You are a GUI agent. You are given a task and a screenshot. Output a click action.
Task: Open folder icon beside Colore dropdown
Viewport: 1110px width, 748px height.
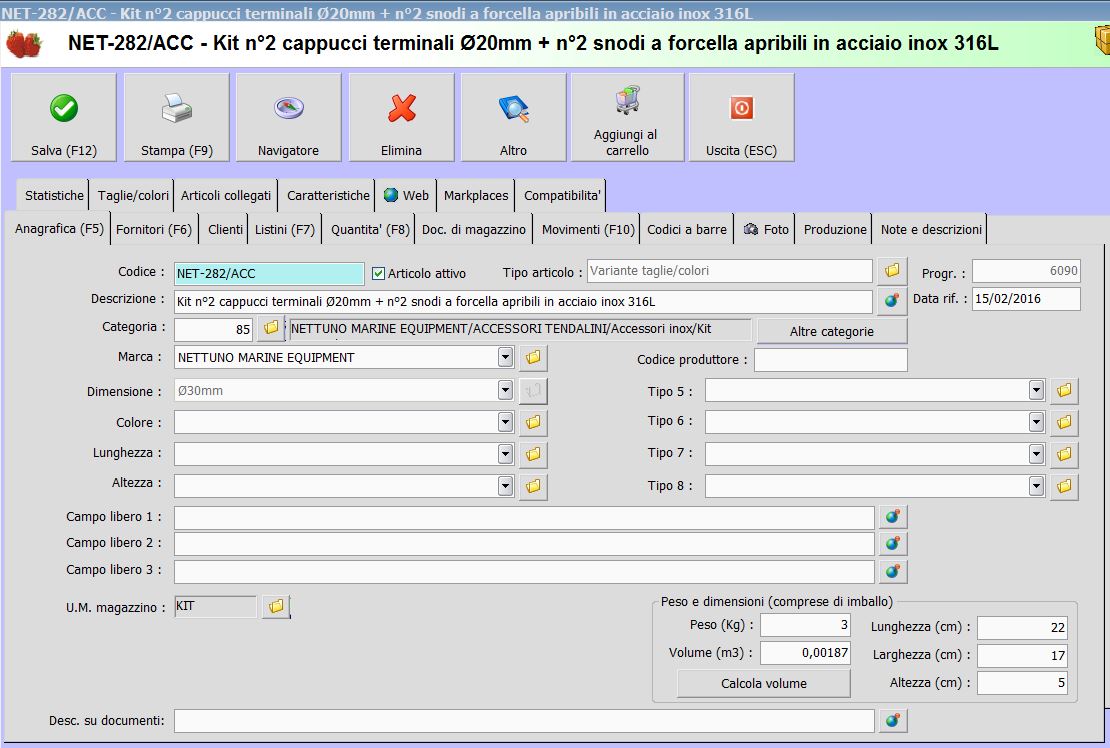point(533,422)
